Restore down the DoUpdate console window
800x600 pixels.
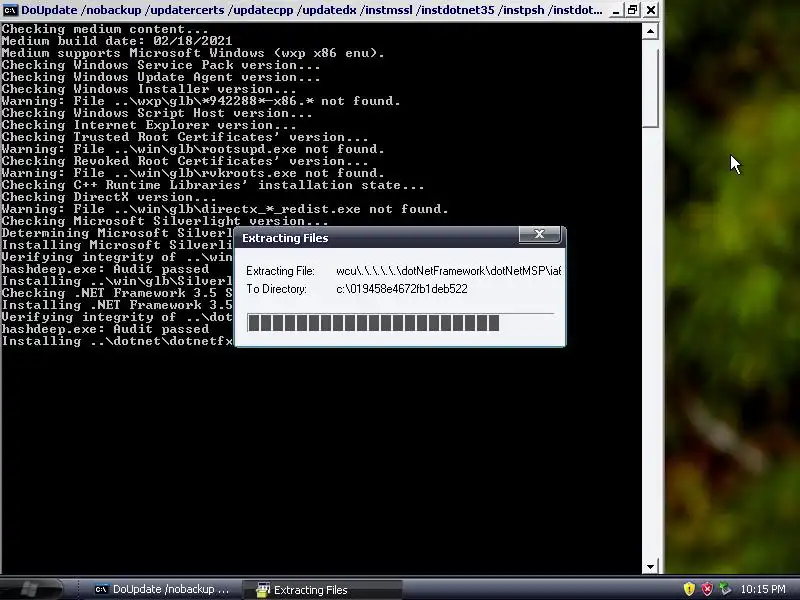coord(633,10)
